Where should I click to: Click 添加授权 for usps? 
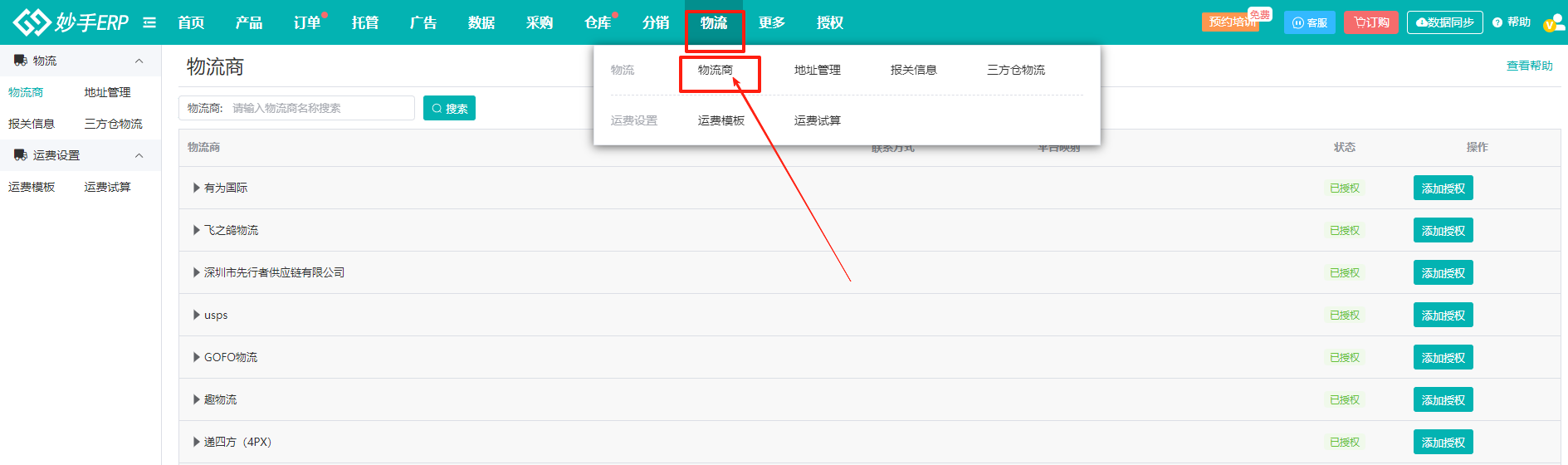tap(1443, 315)
